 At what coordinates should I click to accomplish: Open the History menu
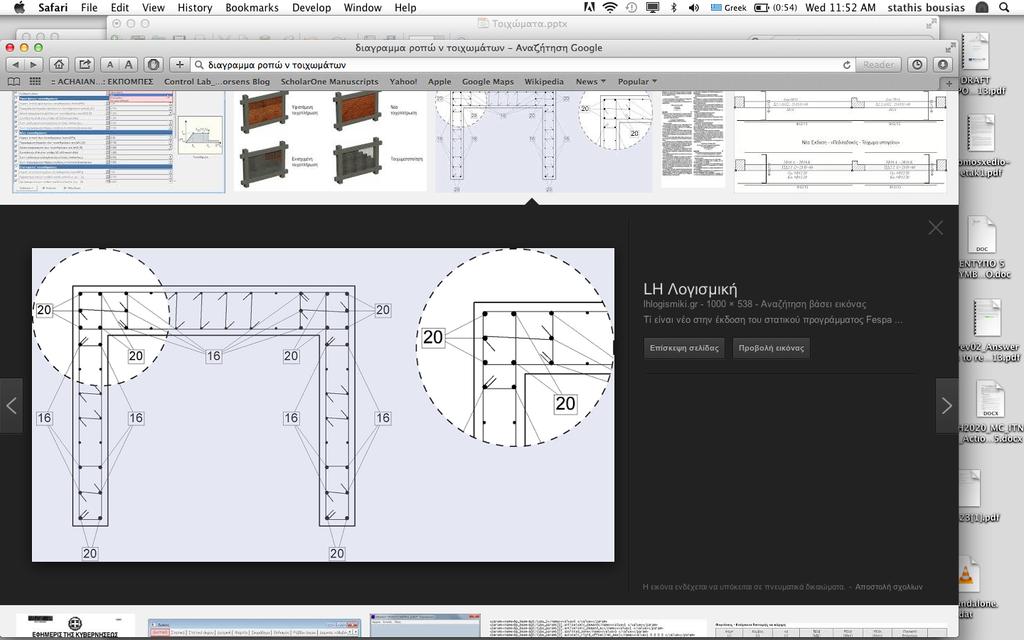pyautogui.click(x=195, y=8)
